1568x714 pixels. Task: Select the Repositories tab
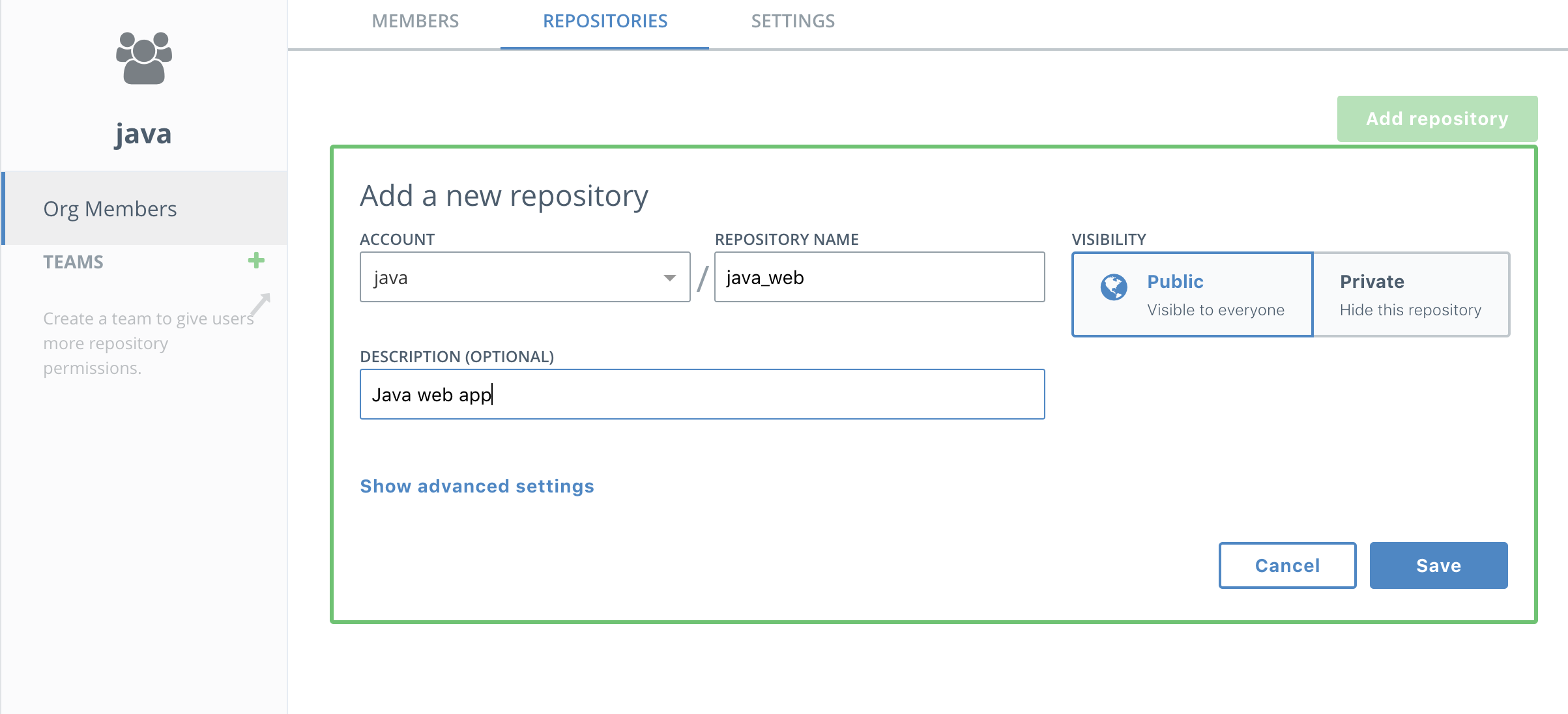pos(605,21)
